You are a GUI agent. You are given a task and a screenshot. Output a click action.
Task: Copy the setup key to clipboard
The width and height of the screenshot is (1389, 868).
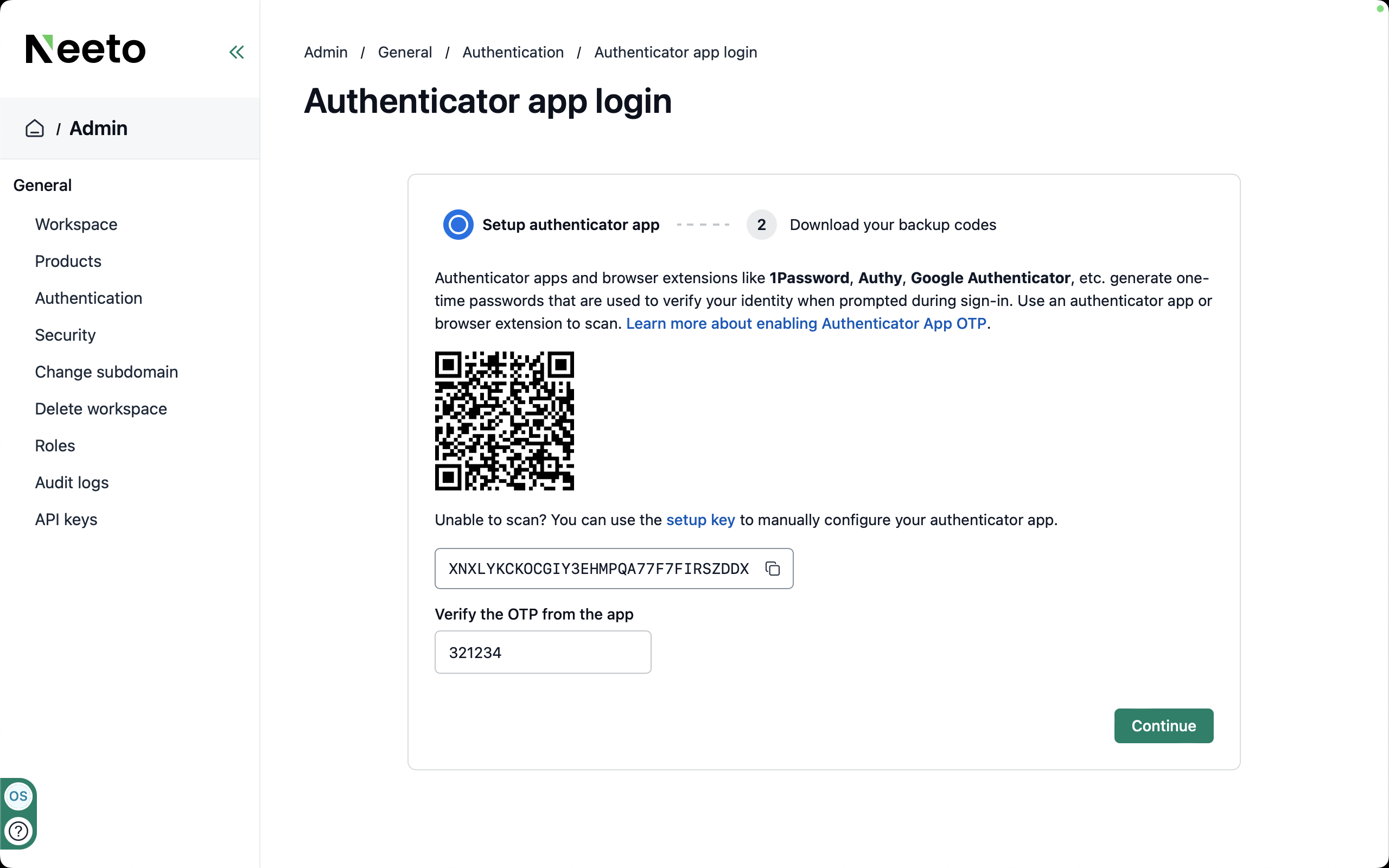pos(773,569)
